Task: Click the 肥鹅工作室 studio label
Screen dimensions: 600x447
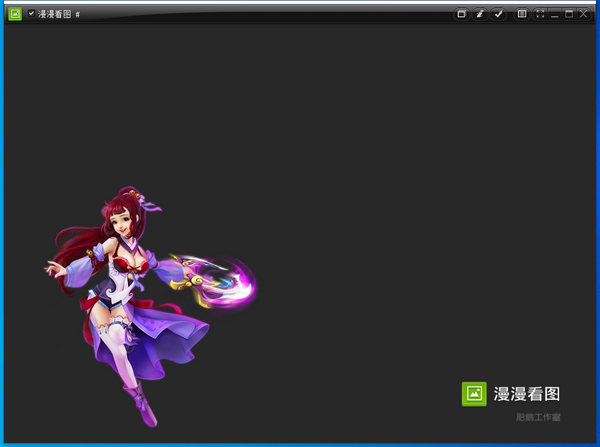Action: [x=538, y=418]
